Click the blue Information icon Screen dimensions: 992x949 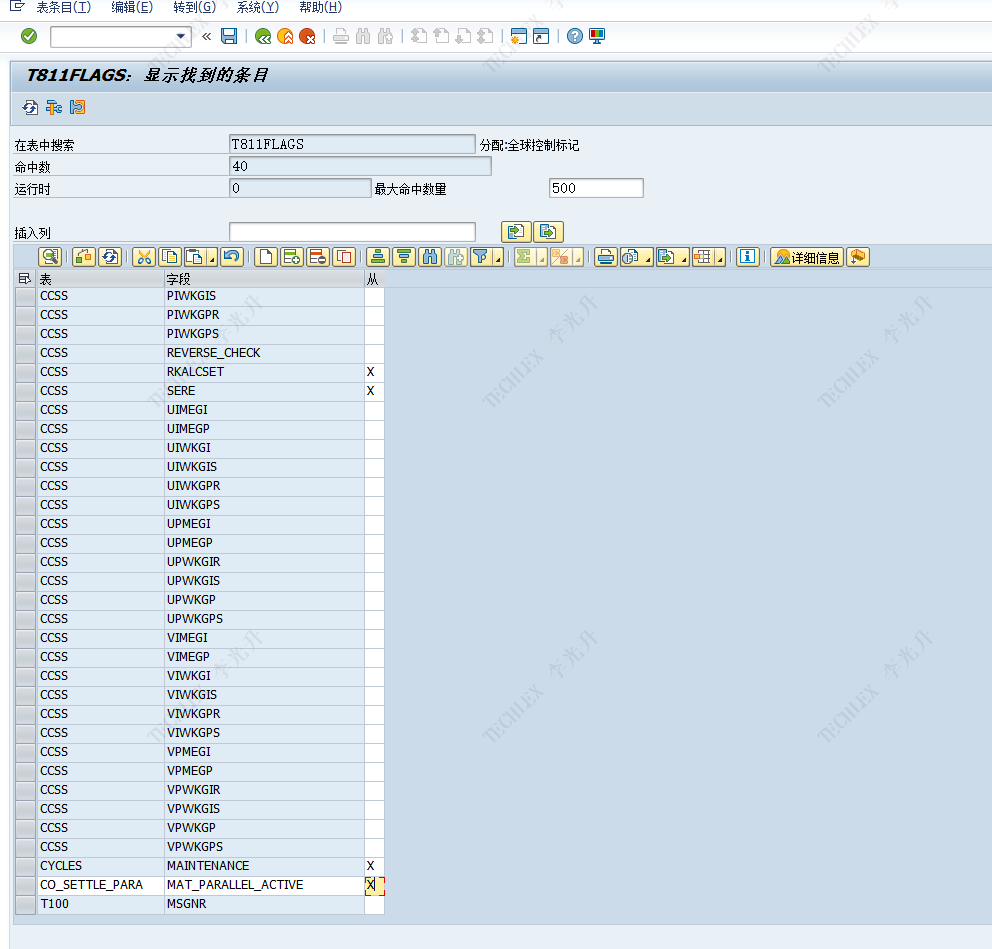[x=748, y=257]
